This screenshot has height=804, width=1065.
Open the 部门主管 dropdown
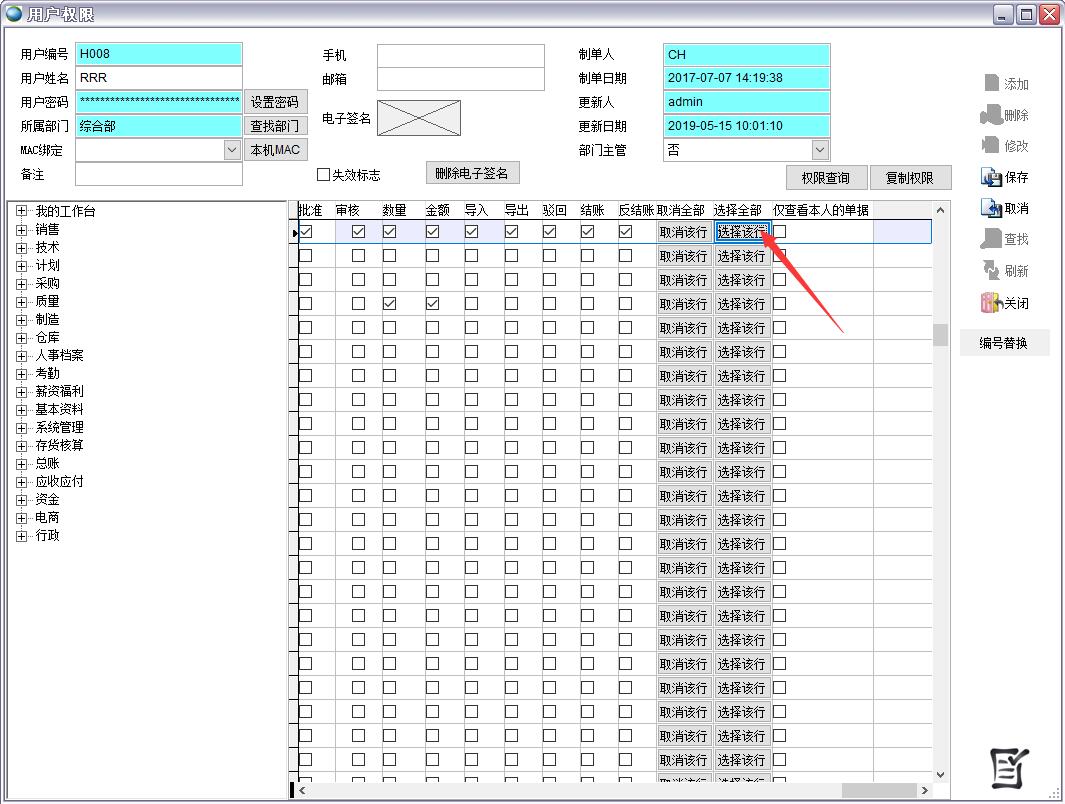pyautogui.click(x=820, y=150)
